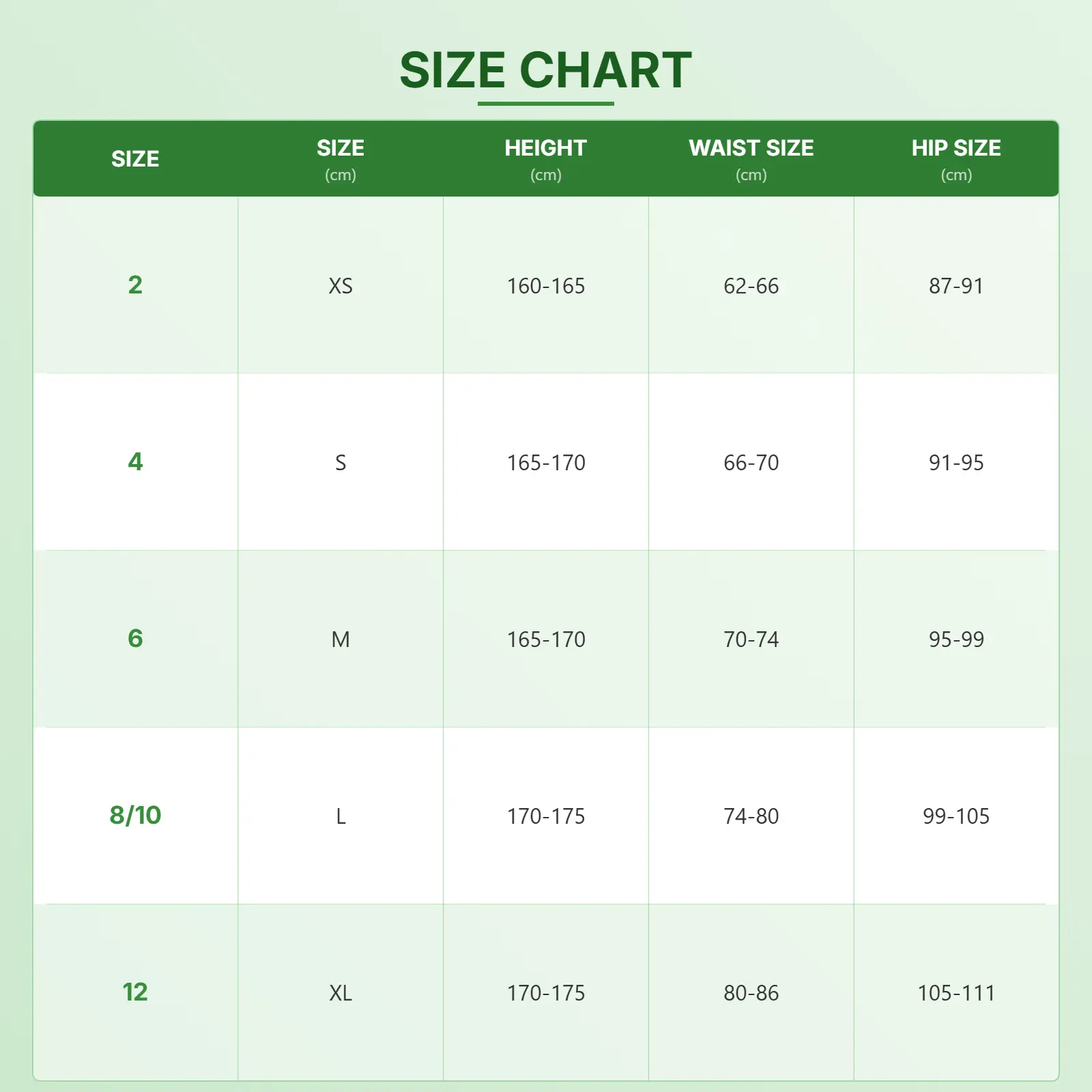This screenshot has height=1092, width=1092.
Task: Select the XS size cell
Action: [x=341, y=285]
